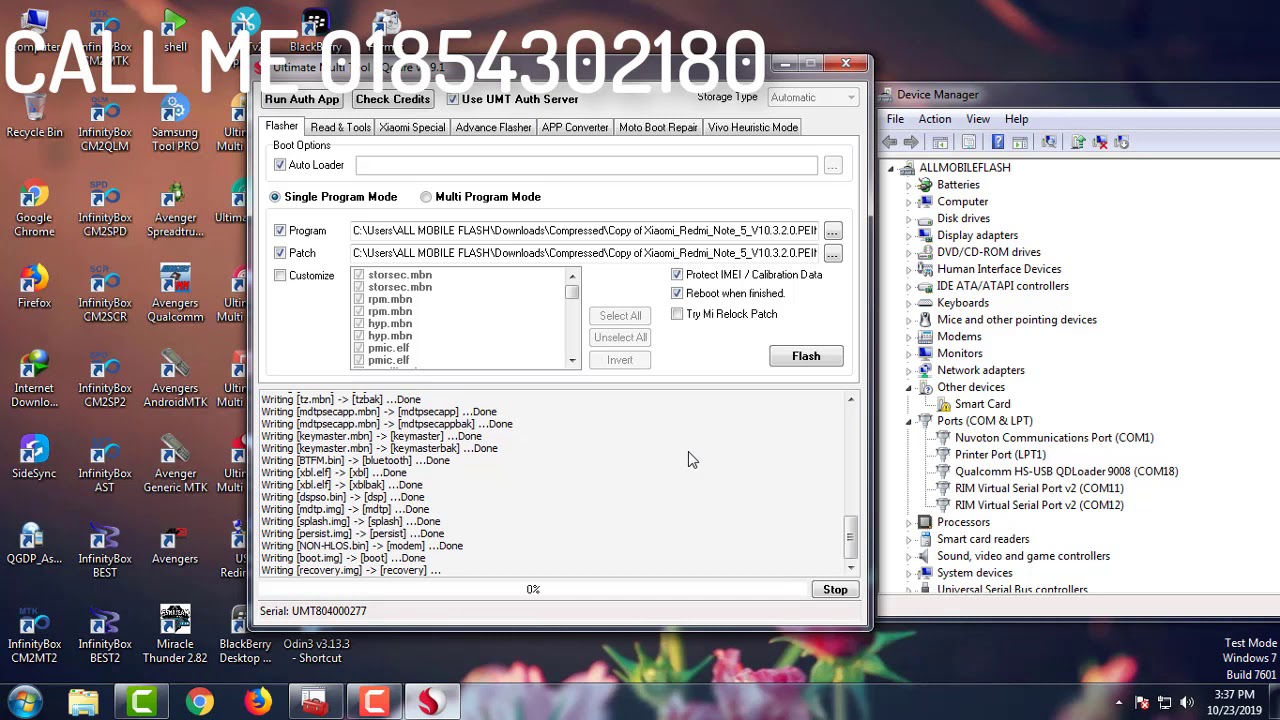Image resolution: width=1280 pixels, height=720 pixels.
Task: Select the Internet Download Manager desktop icon
Action: [x=34, y=378]
